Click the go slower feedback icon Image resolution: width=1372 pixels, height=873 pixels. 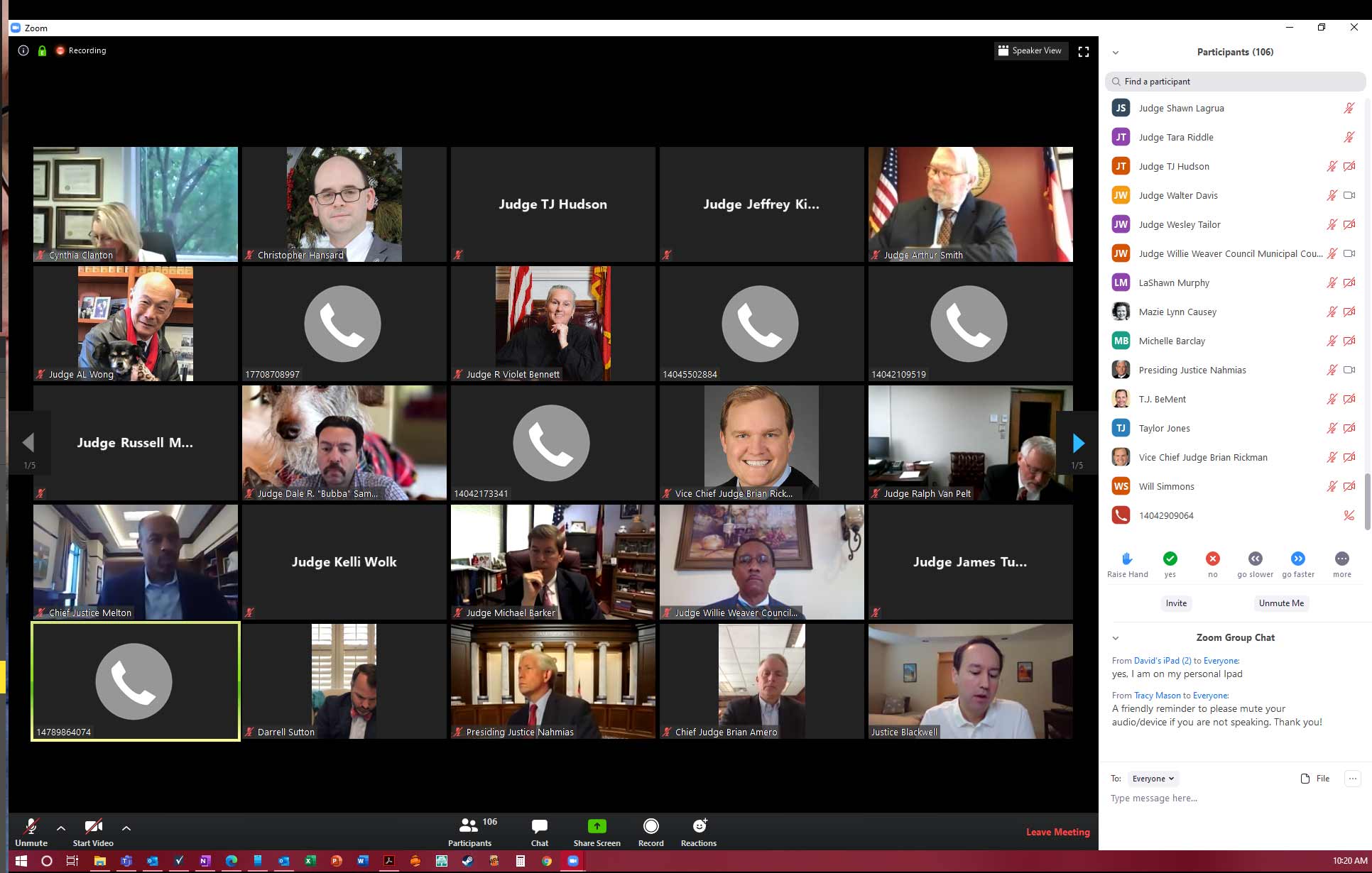1255,559
